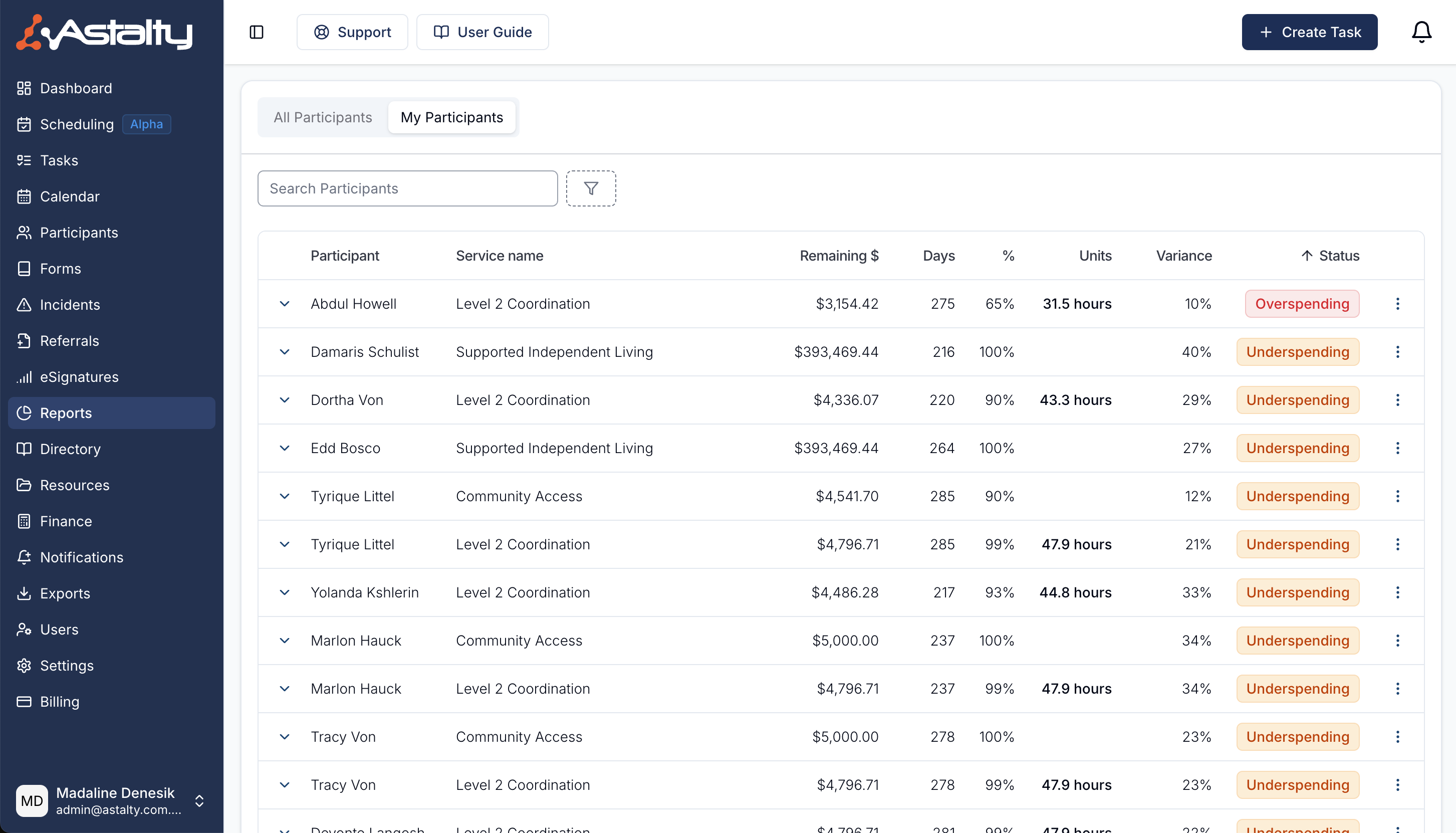Expand the Dortha Von row
The image size is (1456, 833).
[284, 400]
